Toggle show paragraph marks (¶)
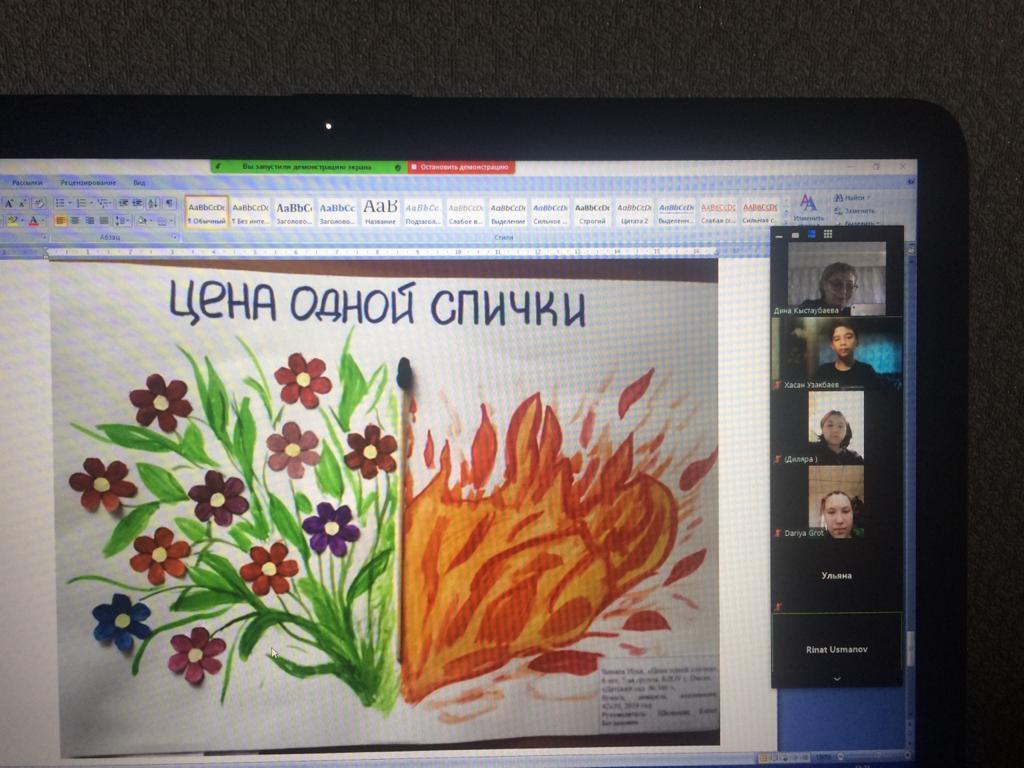The width and height of the screenshot is (1024, 768). pos(168,203)
